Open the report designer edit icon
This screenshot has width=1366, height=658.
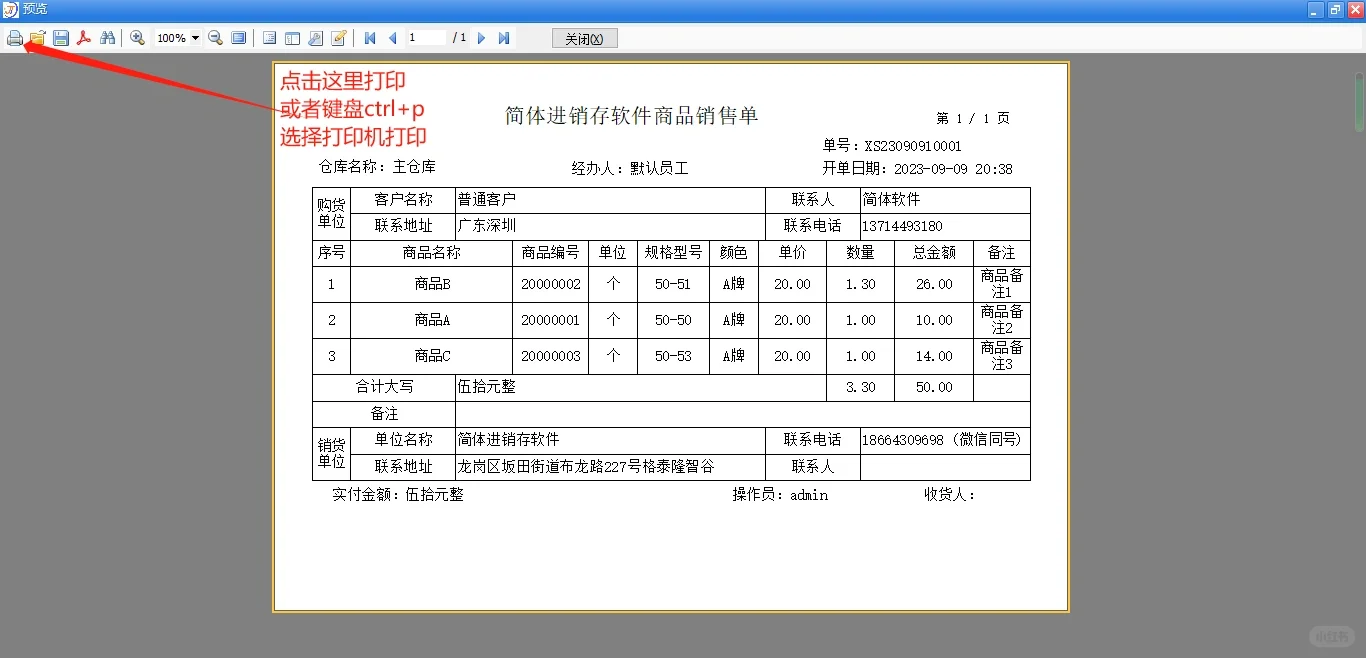pyautogui.click(x=338, y=38)
